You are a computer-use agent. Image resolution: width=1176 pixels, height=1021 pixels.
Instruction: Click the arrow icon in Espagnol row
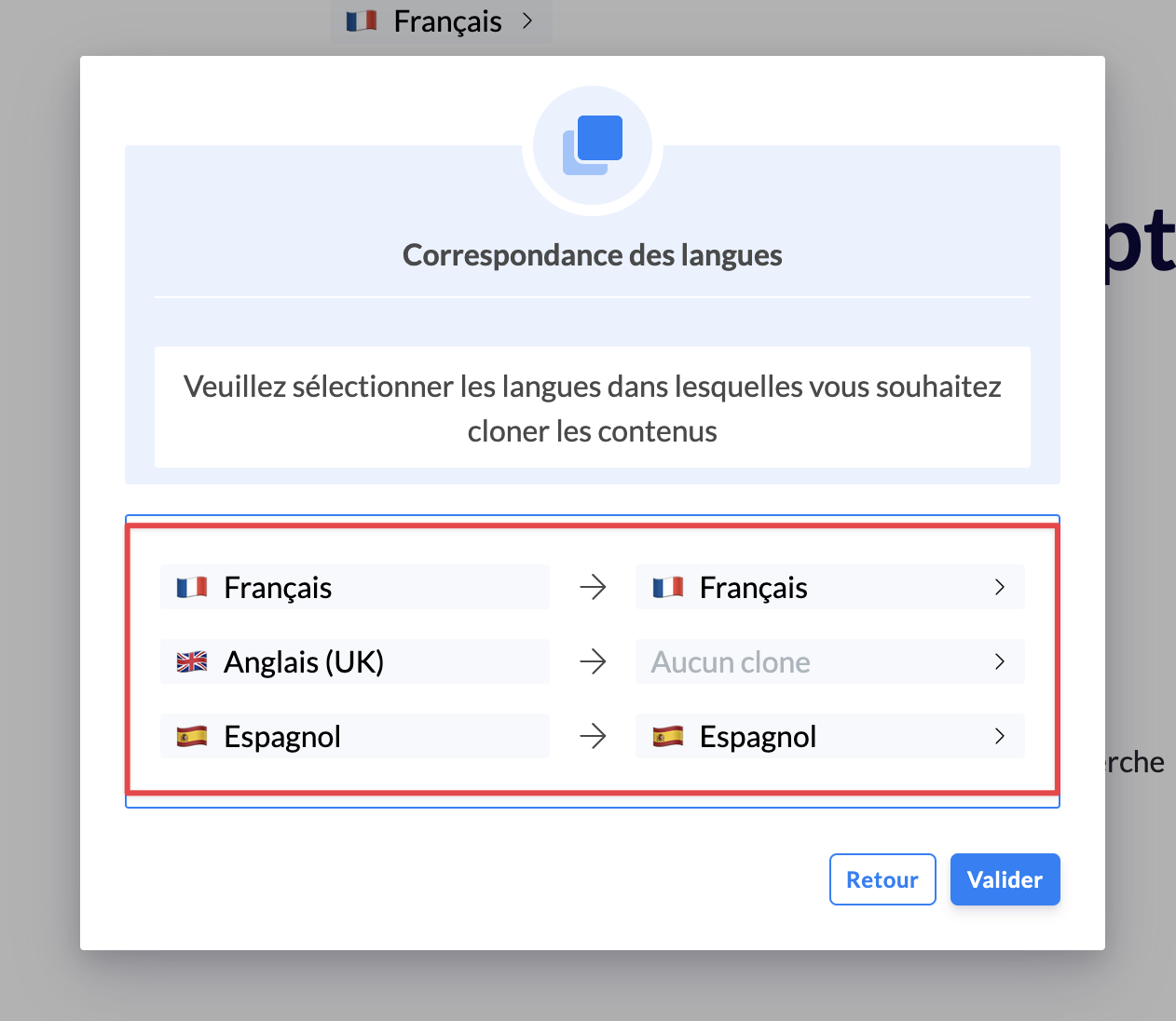tap(593, 737)
